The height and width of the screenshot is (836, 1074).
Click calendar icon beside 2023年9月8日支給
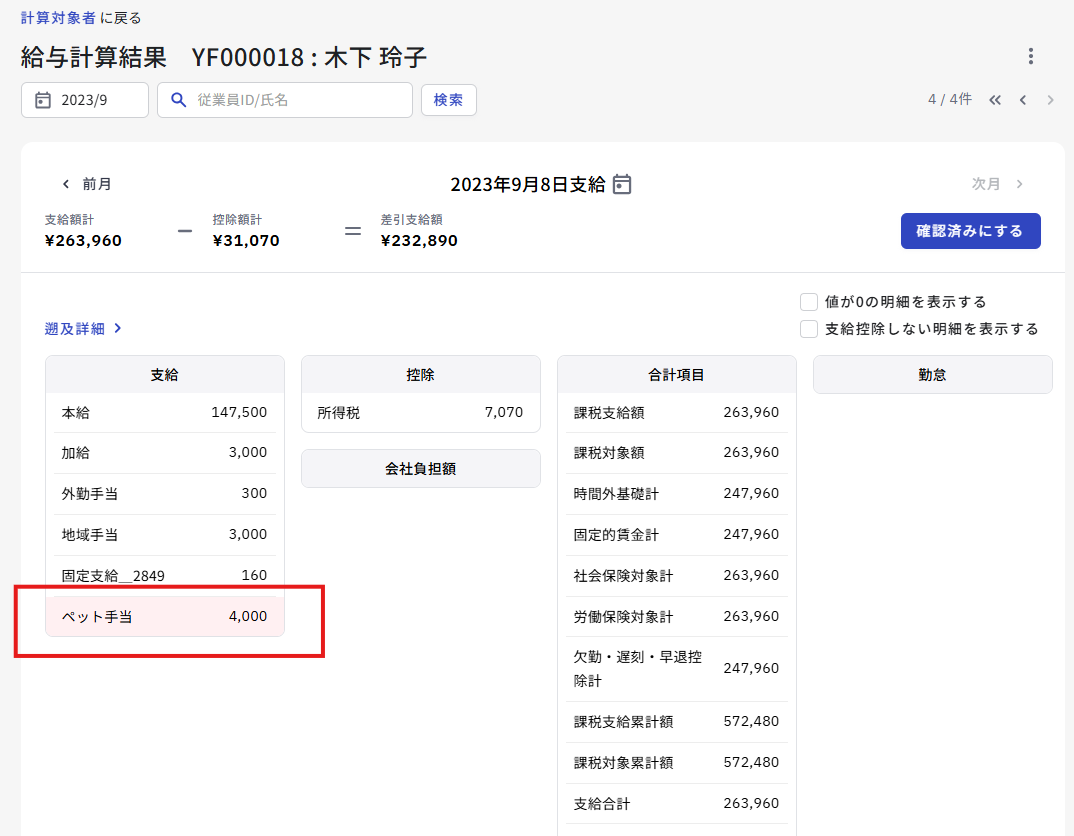pyautogui.click(x=621, y=184)
